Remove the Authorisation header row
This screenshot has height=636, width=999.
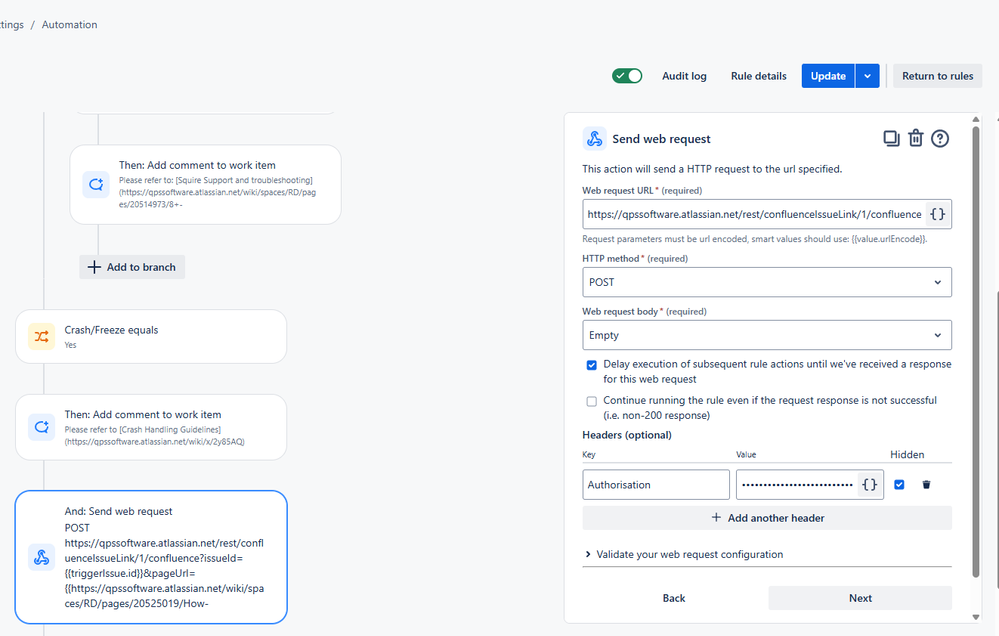[x=926, y=485]
